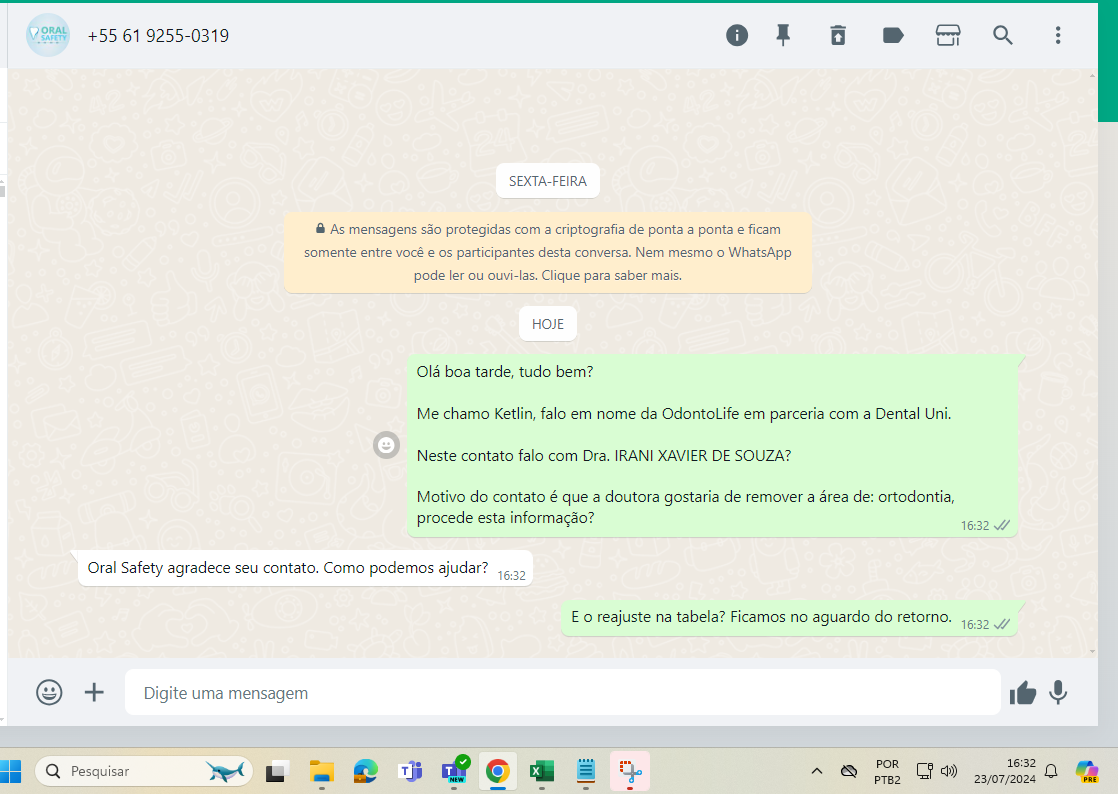Send a thumbs-up with the like icon

click(1022, 692)
